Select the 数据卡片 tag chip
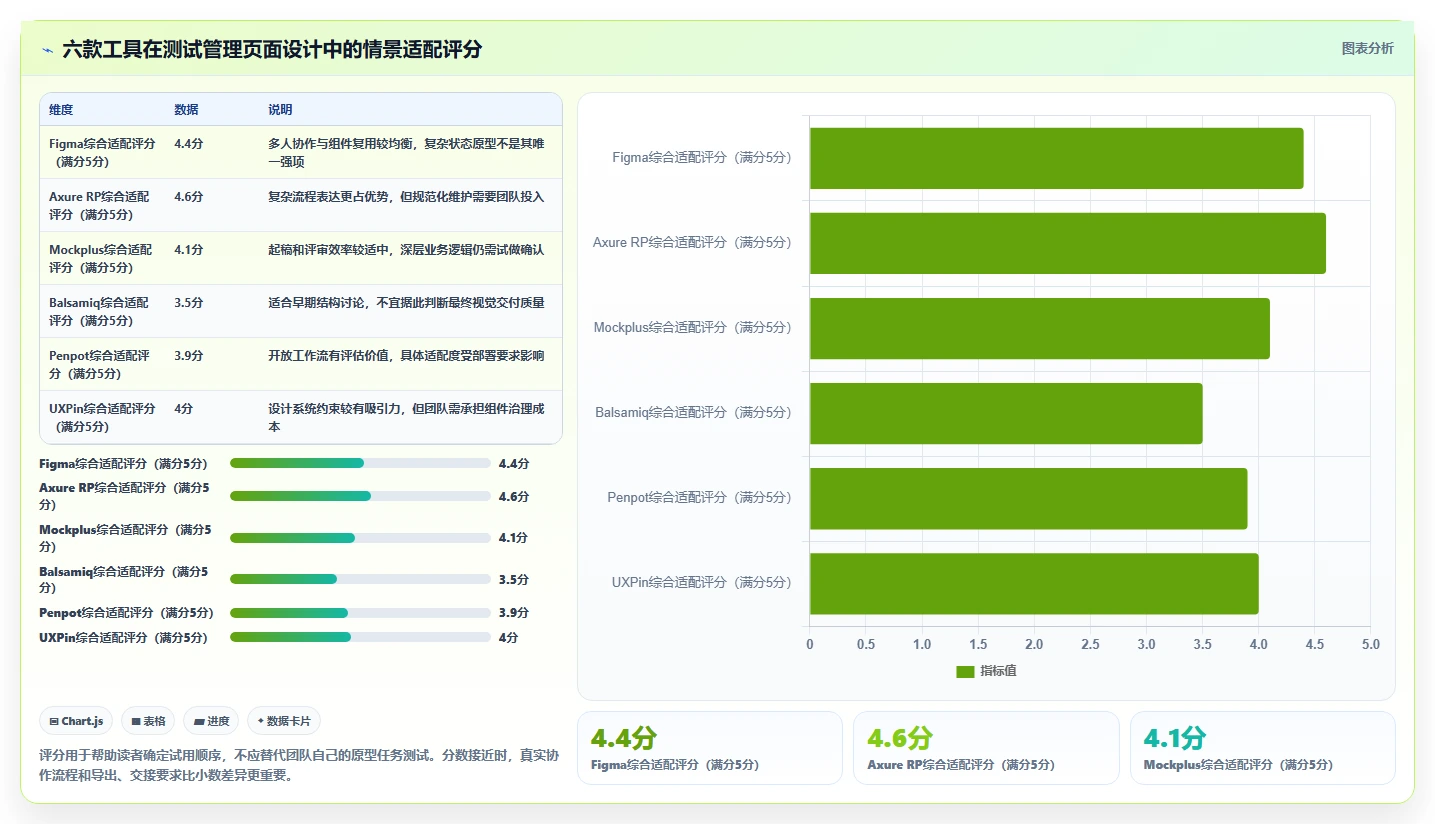 coord(284,721)
